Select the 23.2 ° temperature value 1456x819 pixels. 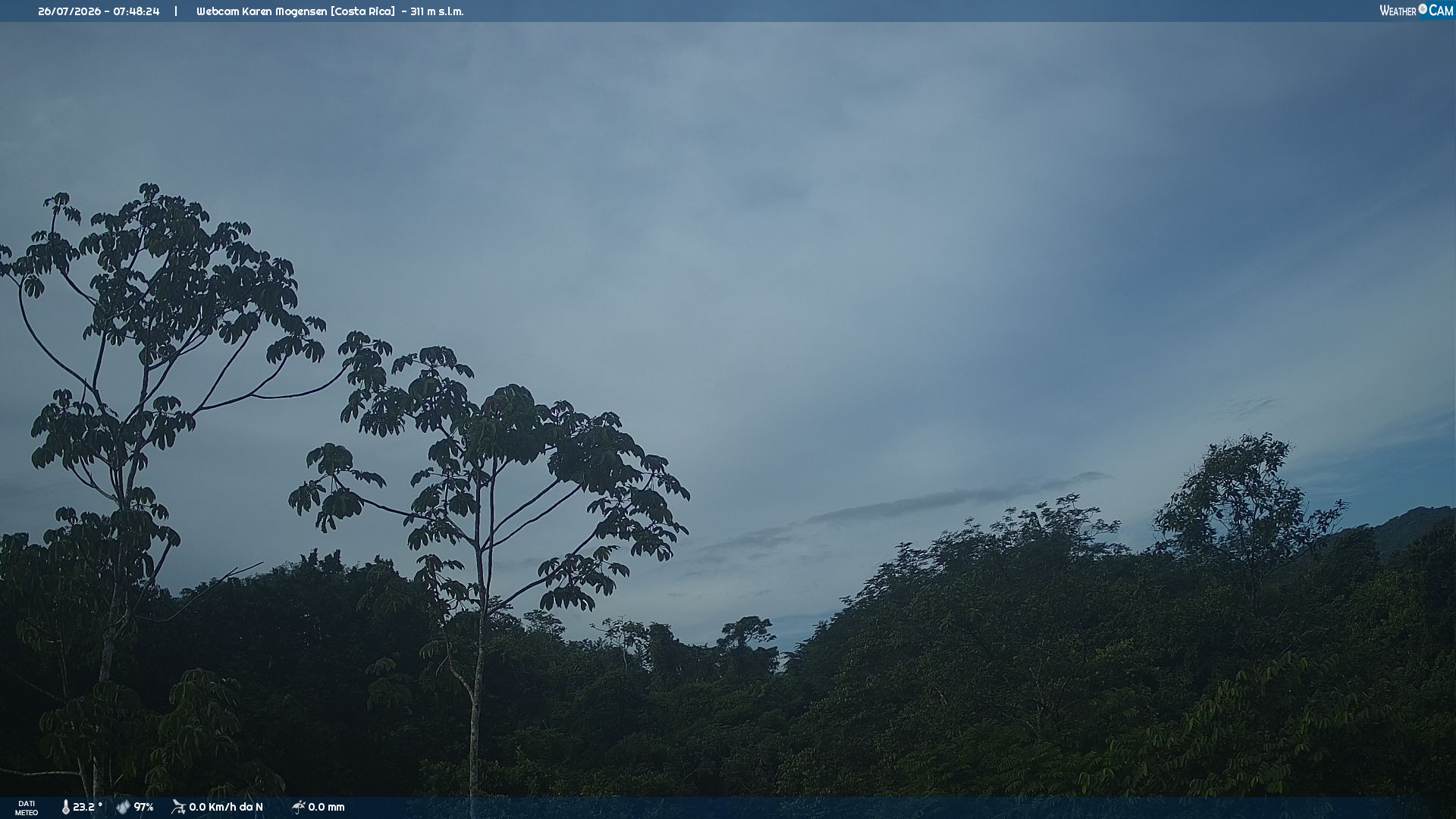(x=87, y=807)
